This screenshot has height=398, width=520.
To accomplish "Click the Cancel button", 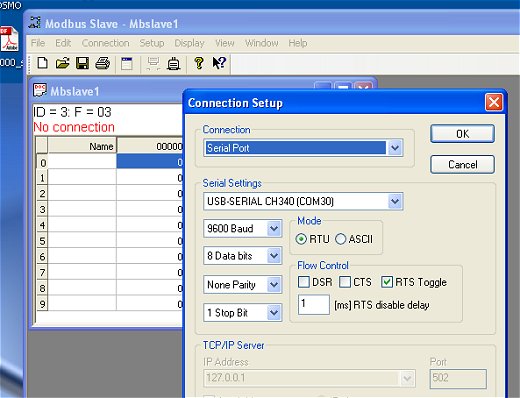I will 462,164.
